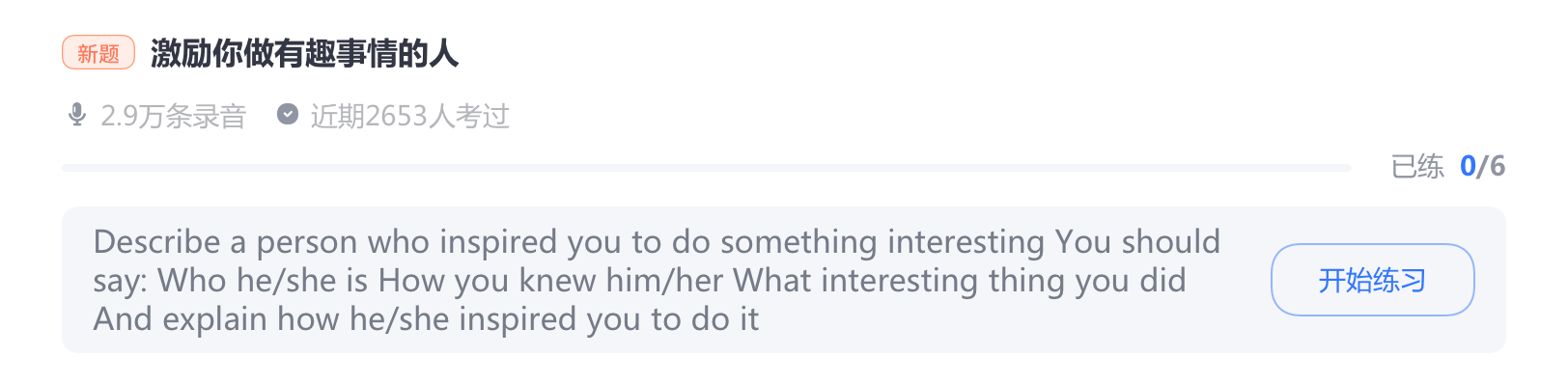1568x384 pixels.
Task: Click the orange 新题 badge
Action: click(x=98, y=53)
